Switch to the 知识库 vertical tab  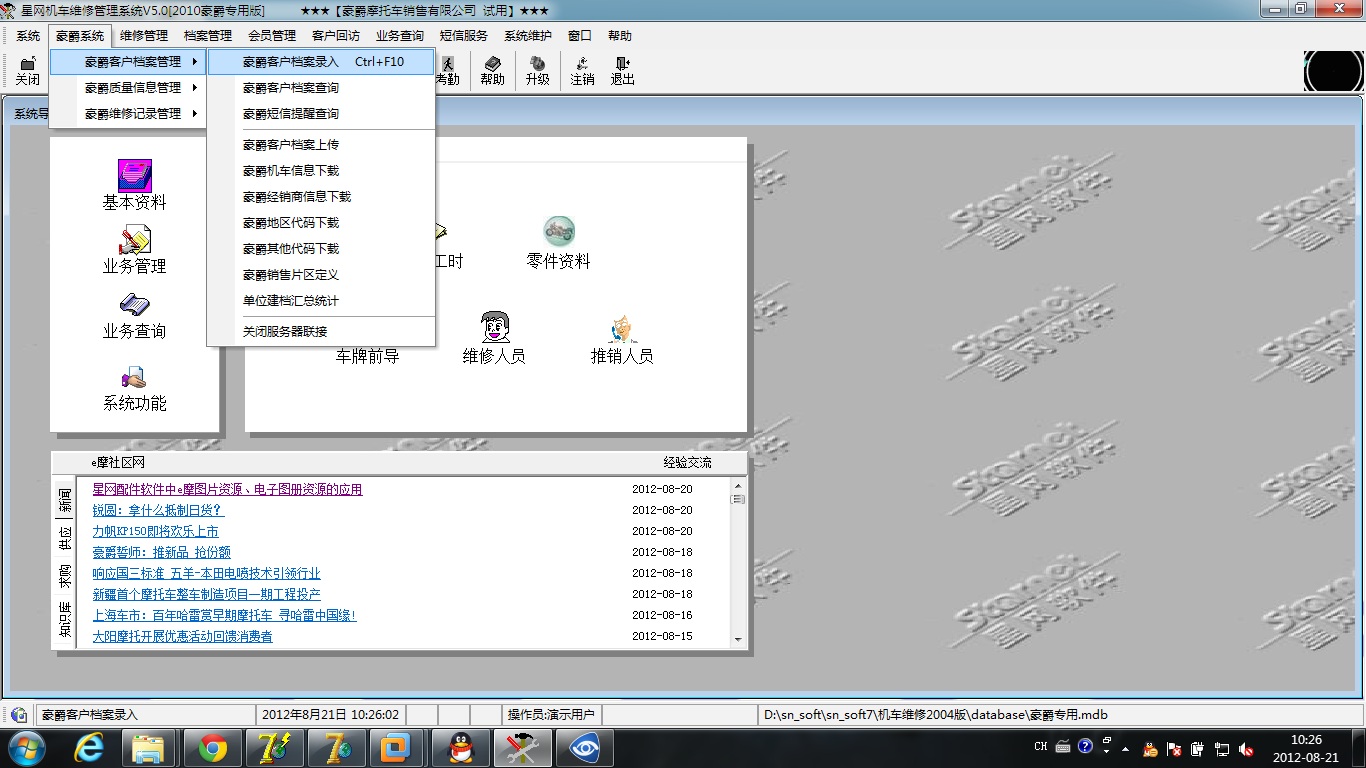tap(64, 620)
